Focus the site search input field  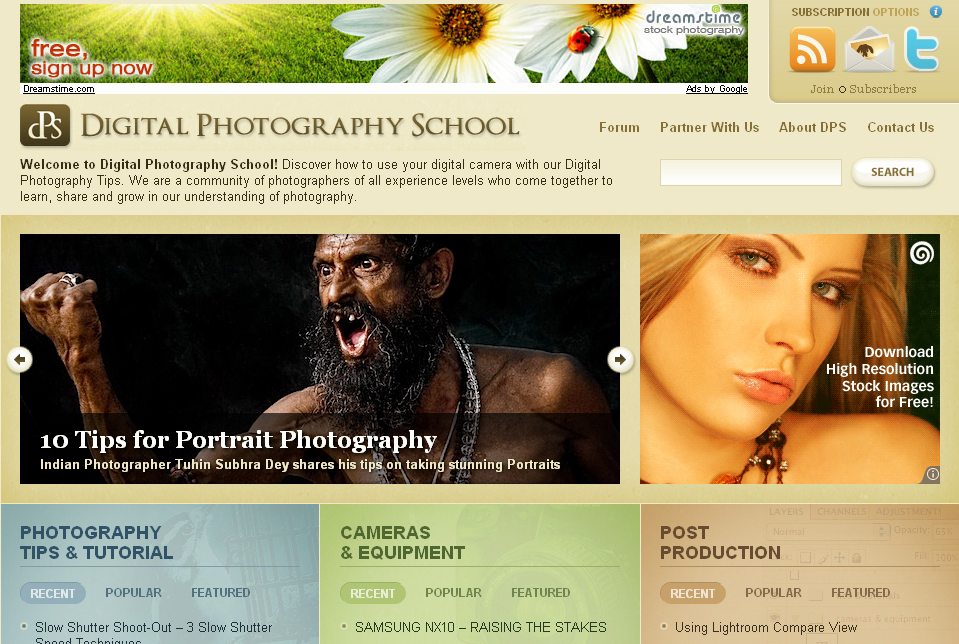(750, 172)
